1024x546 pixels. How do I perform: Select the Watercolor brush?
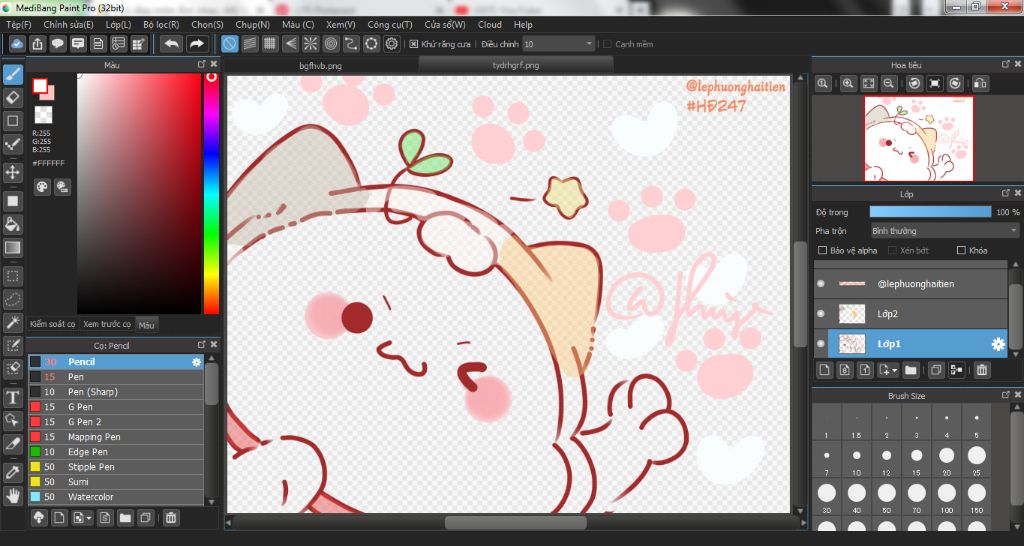(x=116, y=497)
